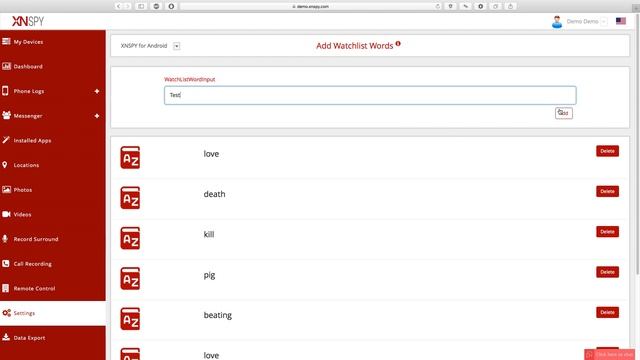The height and width of the screenshot is (360, 640).
Task: Click the My Devices sidebar icon
Action: click(6, 42)
